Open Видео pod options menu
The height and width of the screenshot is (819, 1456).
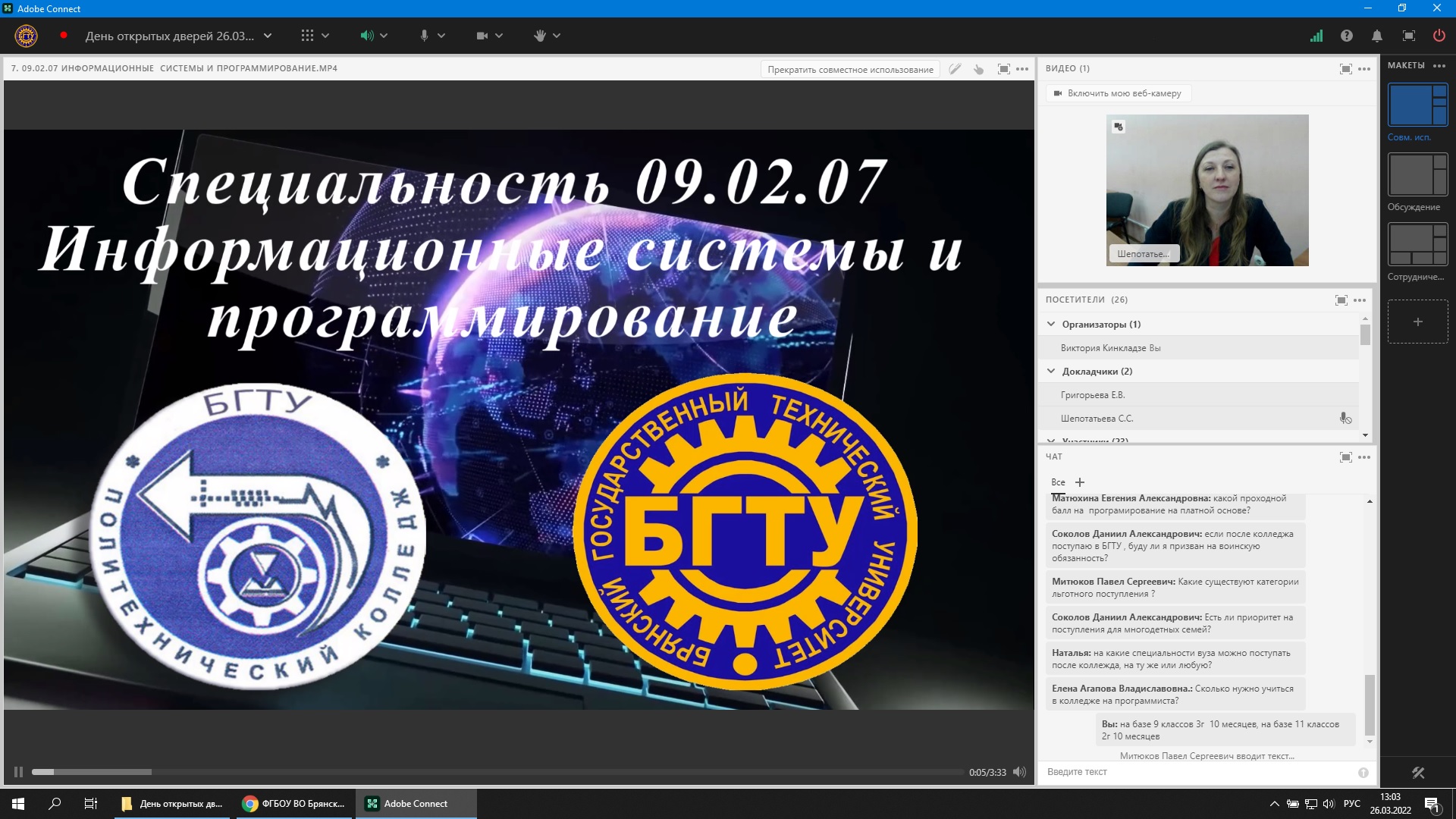coord(1364,69)
